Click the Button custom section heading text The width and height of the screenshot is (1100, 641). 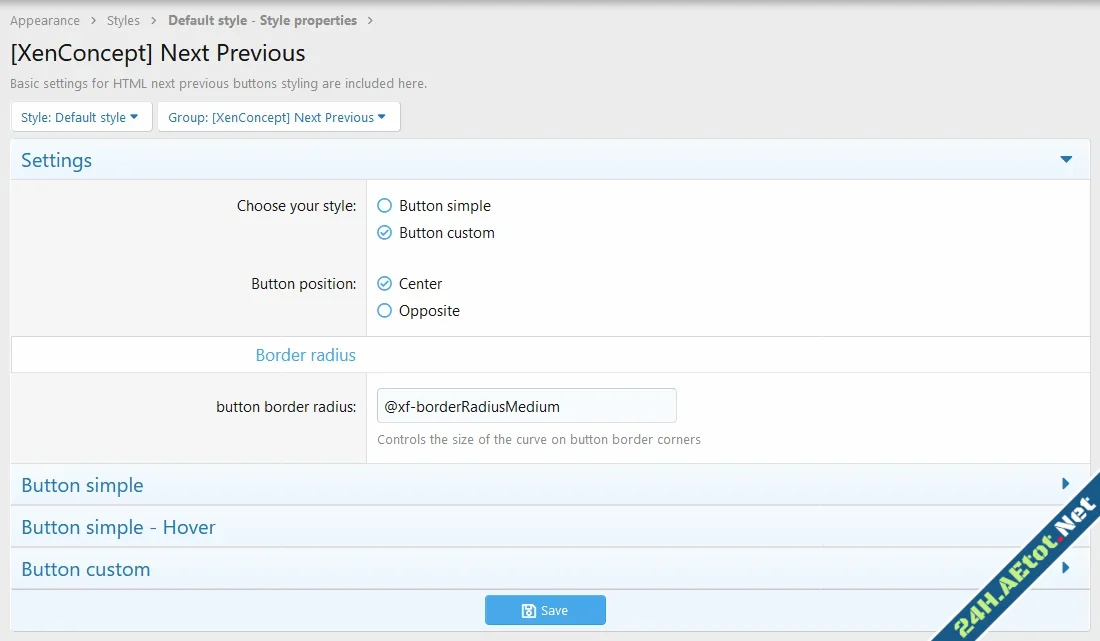[86, 569]
